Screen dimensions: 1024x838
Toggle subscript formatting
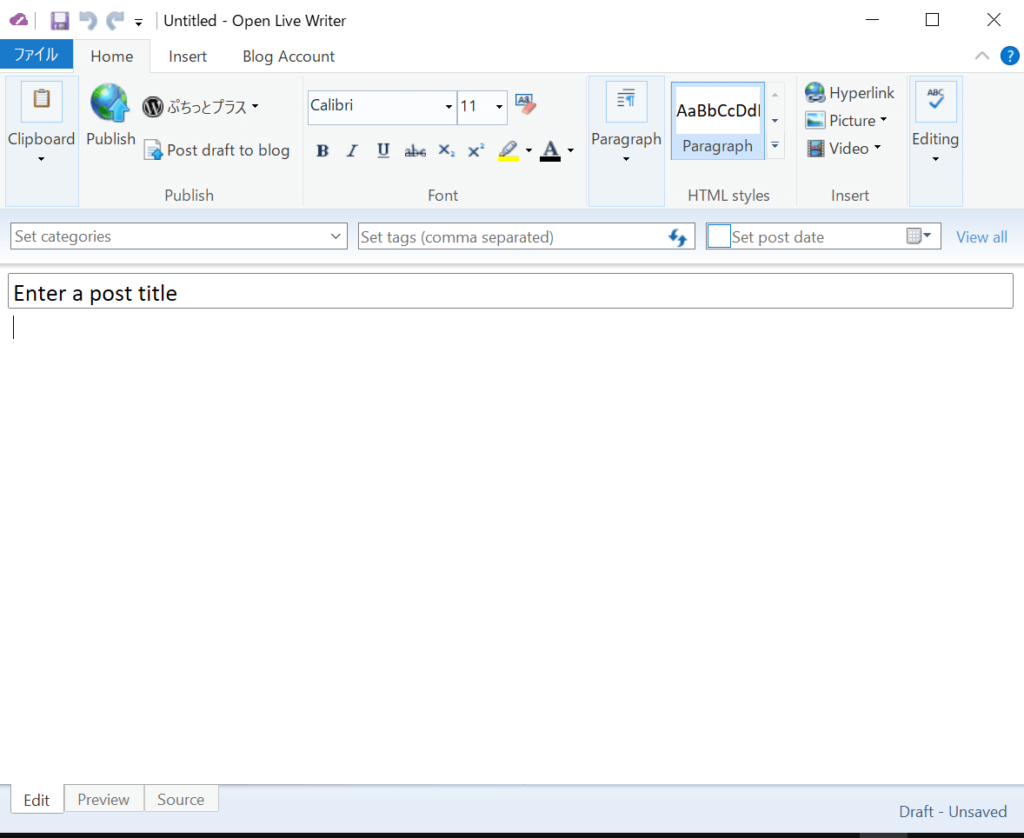pyautogui.click(x=446, y=150)
